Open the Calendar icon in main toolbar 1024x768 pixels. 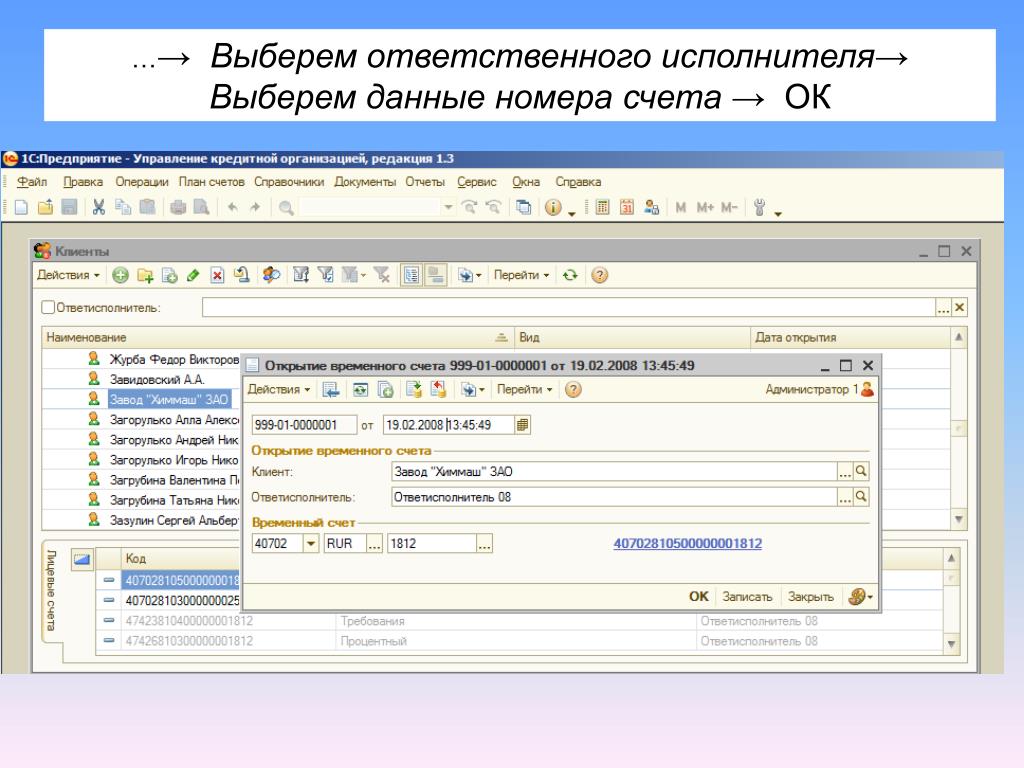coord(627,208)
